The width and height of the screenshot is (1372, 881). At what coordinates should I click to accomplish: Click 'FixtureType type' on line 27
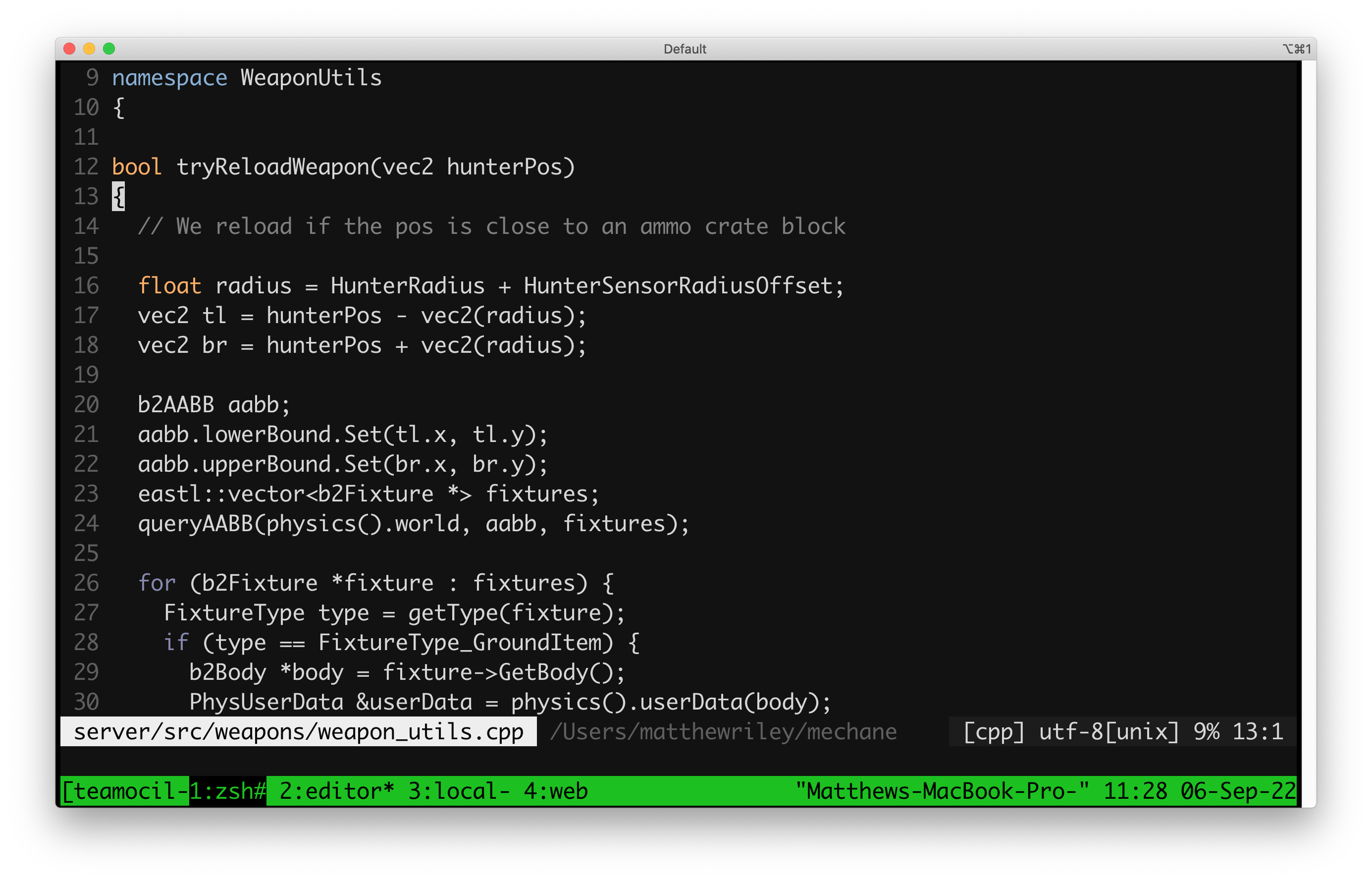click(266, 613)
